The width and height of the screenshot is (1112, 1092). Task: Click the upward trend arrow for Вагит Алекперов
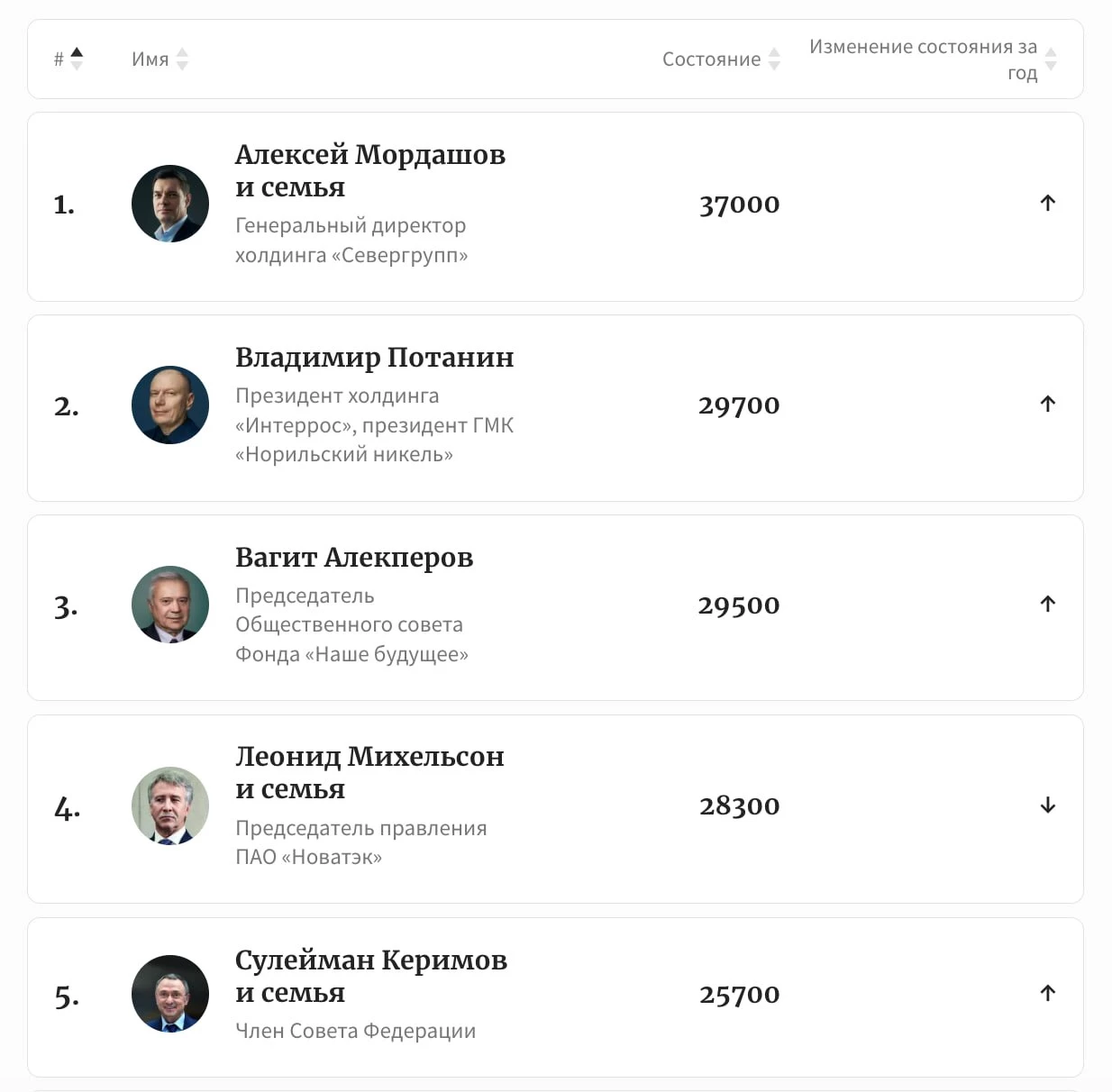point(1046,605)
